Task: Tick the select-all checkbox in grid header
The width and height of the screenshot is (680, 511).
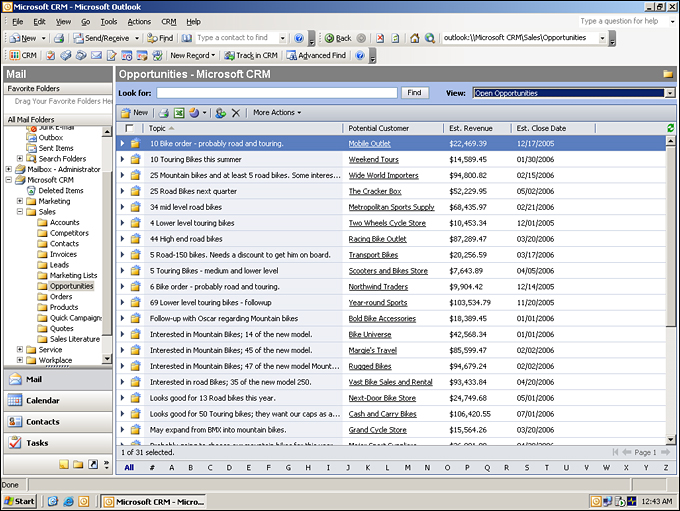Action: pos(128,128)
